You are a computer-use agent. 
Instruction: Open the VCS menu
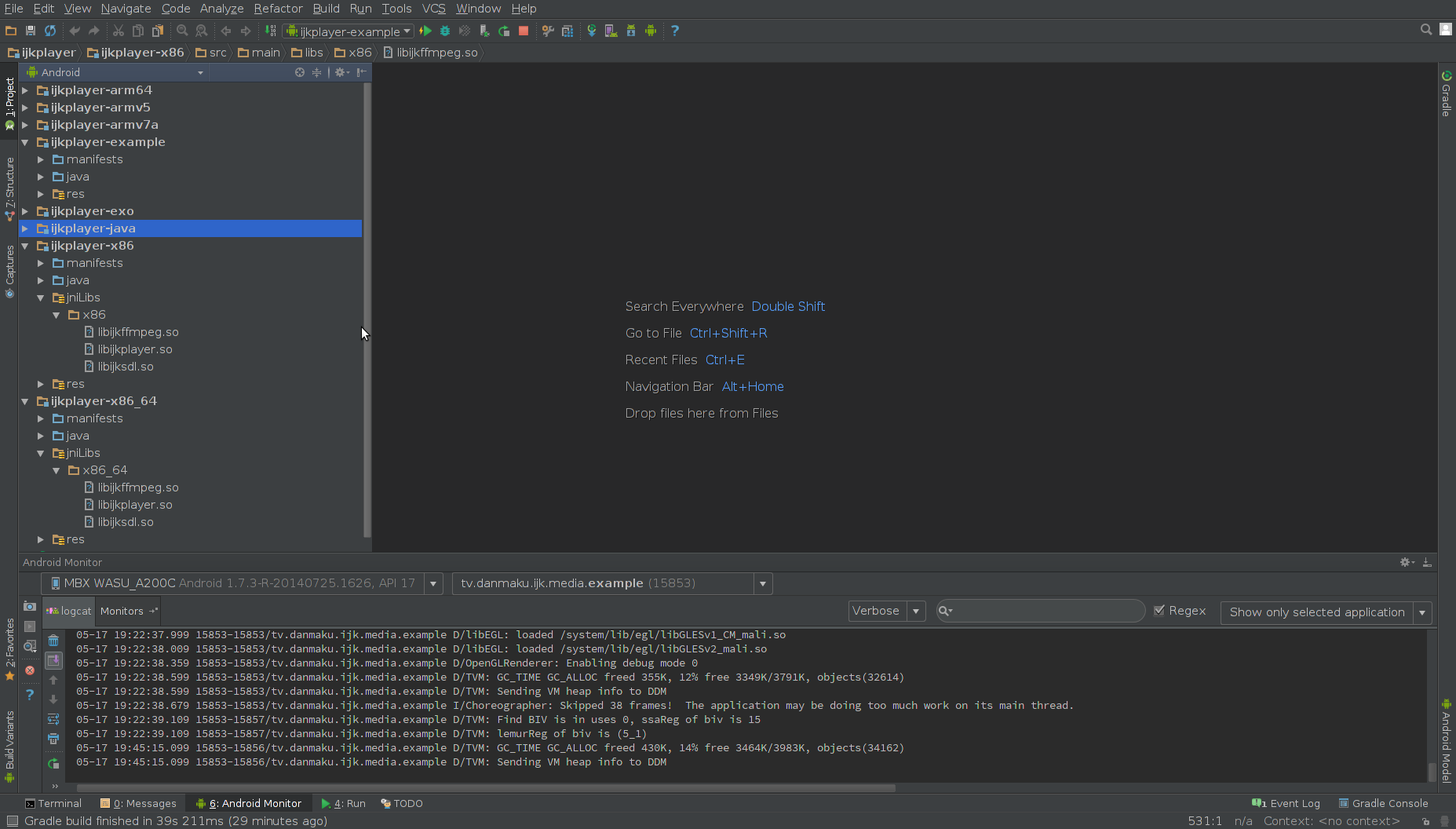(x=433, y=9)
